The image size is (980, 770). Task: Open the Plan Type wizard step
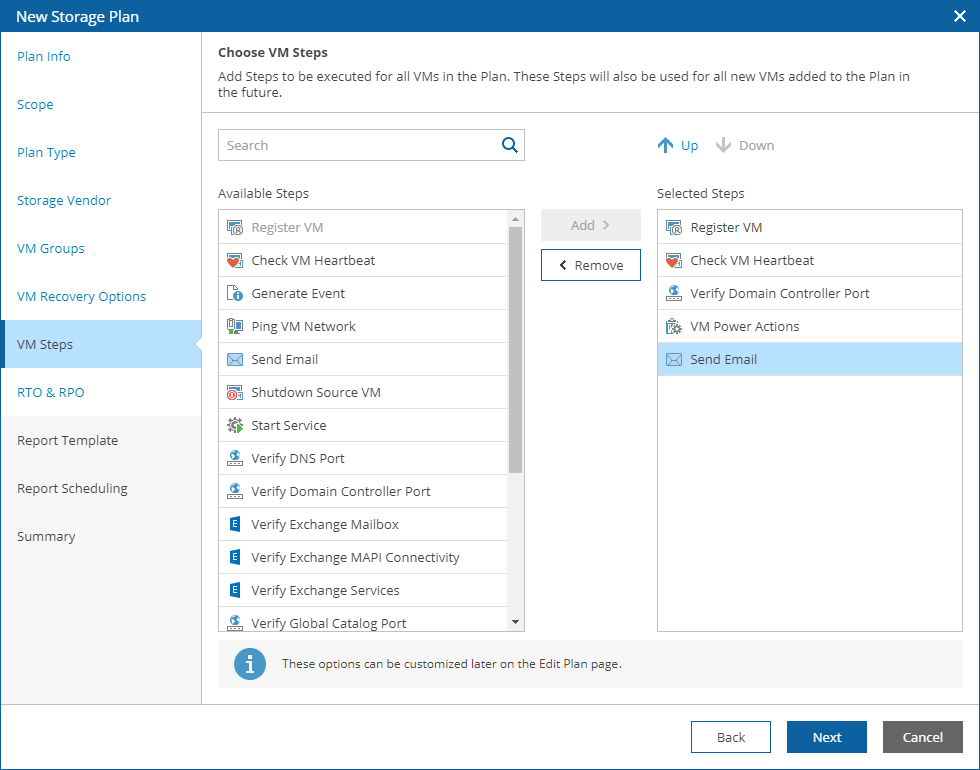pos(46,153)
